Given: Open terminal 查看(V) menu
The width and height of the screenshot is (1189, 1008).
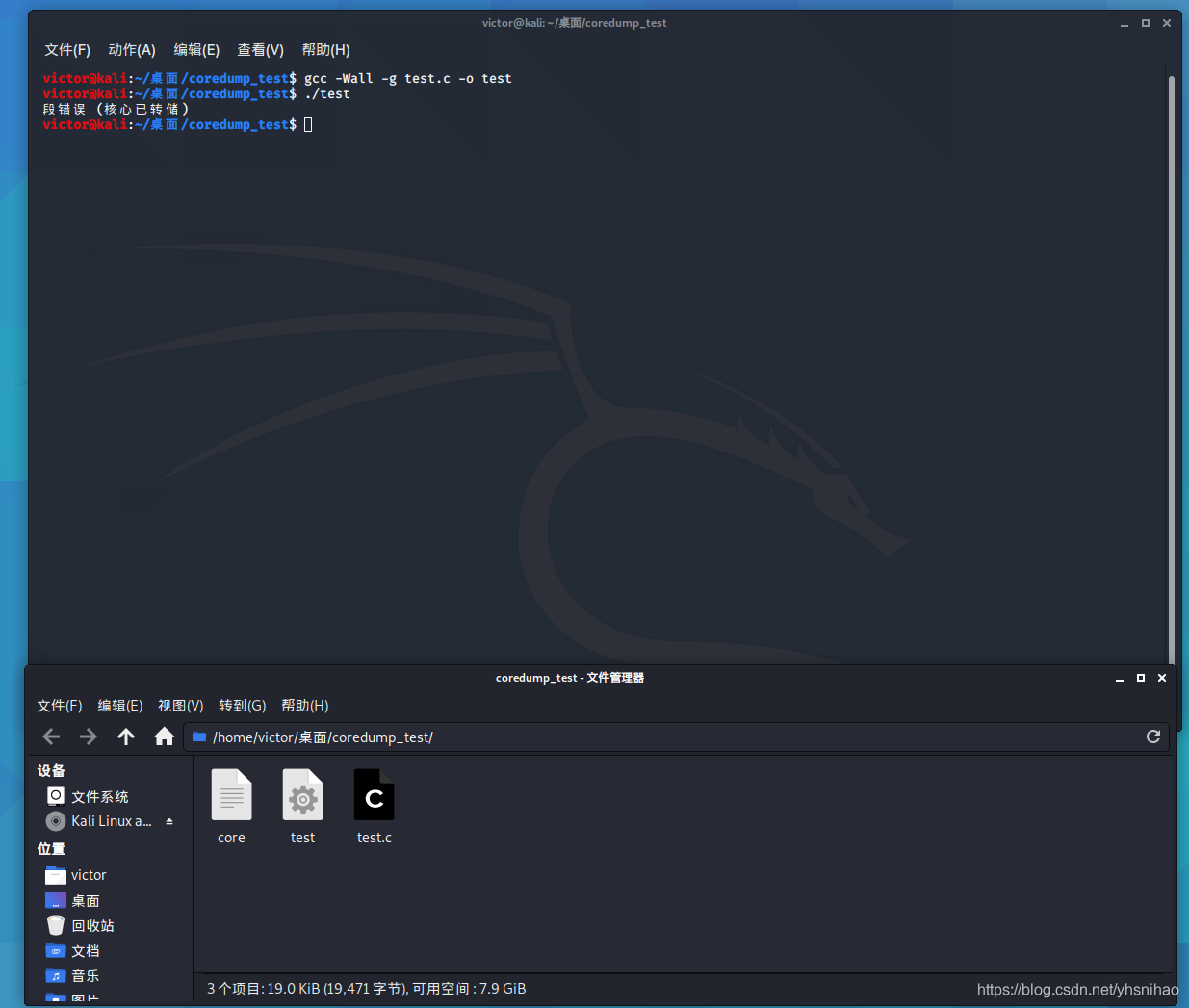Looking at the screenshot, I should (261, 50).
